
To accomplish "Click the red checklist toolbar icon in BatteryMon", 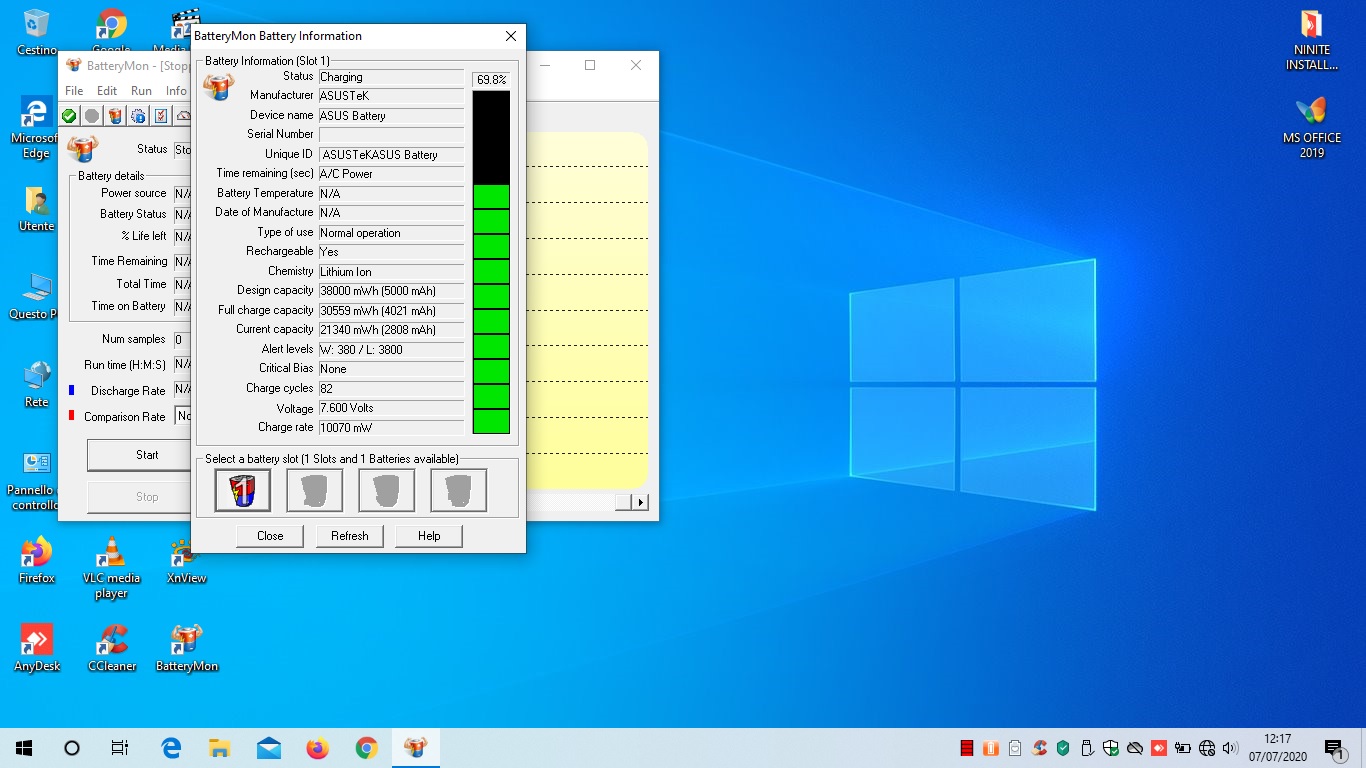I will coord(161,116).
